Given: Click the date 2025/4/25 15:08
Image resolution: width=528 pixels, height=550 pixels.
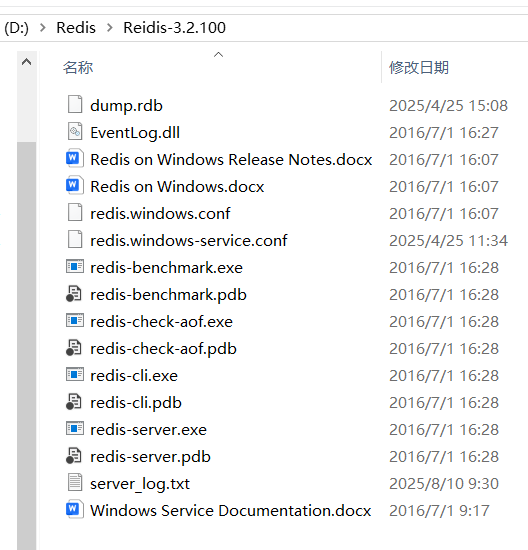Looking at the screenshot, I should coord(448,106).
